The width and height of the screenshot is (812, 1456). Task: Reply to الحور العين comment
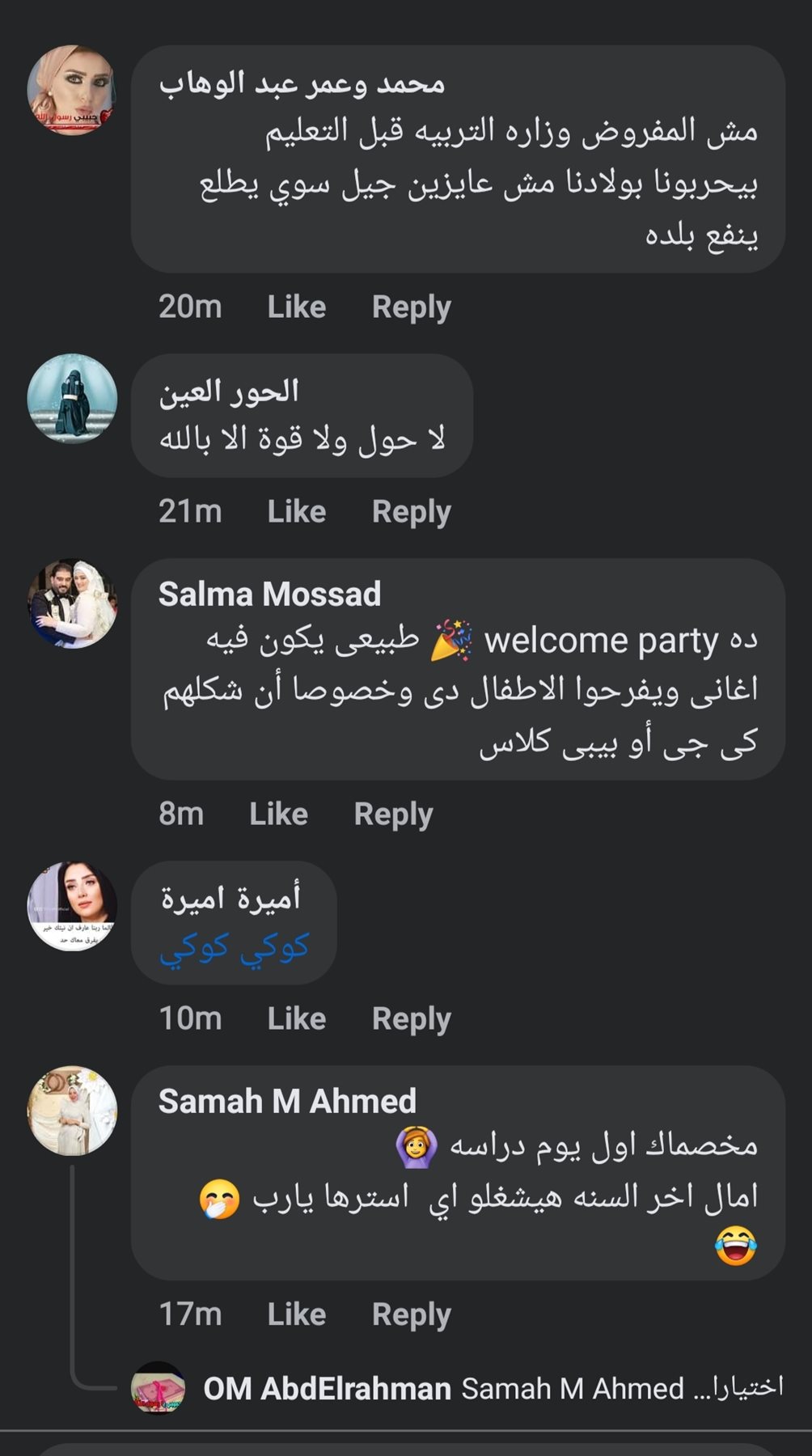411,512
